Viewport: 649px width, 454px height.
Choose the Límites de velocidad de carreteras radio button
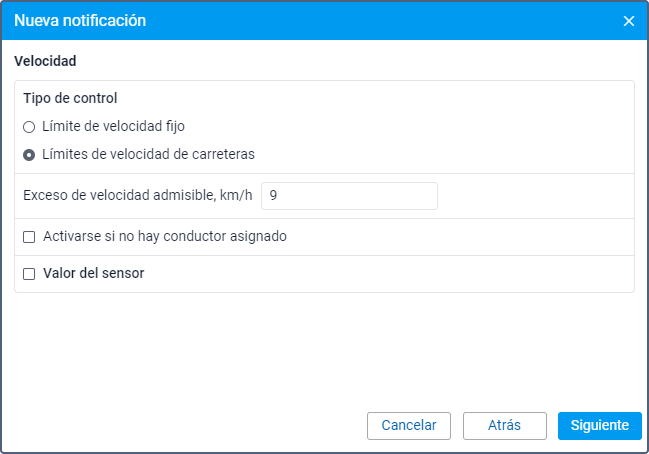point(29,155)
